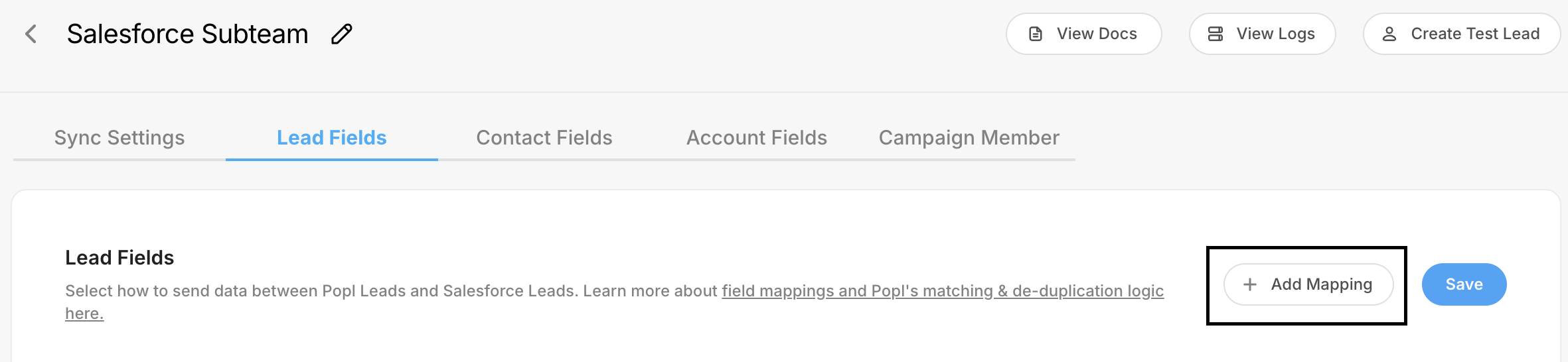
Task: Open the View Logs button
Action: [x=1262, y=34]
